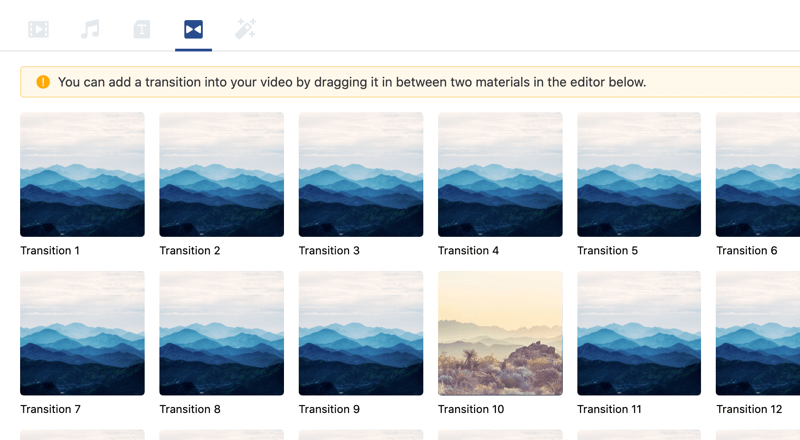Click the 'Transition 8' label
Screen dimensions: 800x440
point(190,409)
